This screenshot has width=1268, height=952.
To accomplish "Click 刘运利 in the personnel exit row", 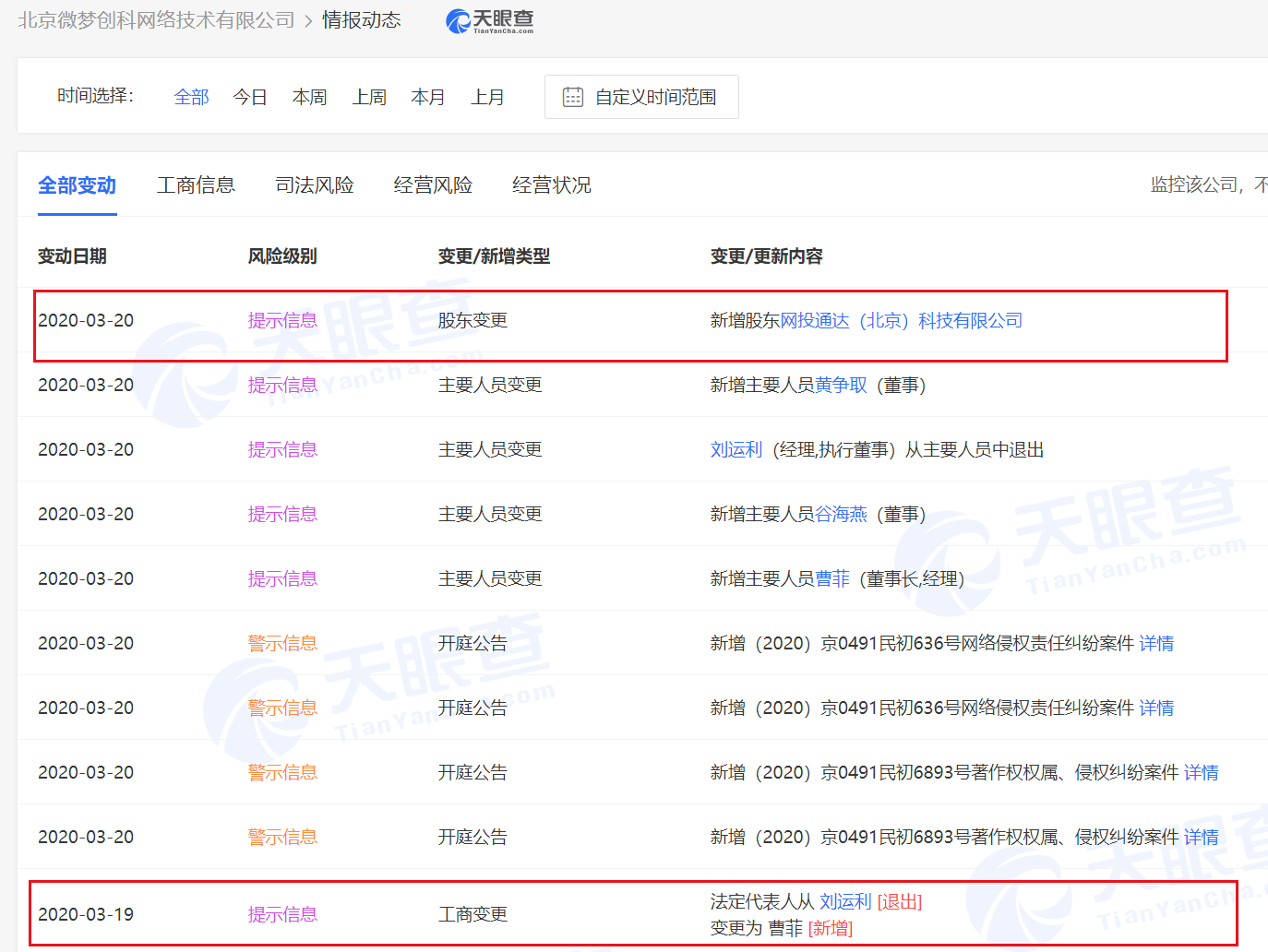I will [x=736, y=449].
